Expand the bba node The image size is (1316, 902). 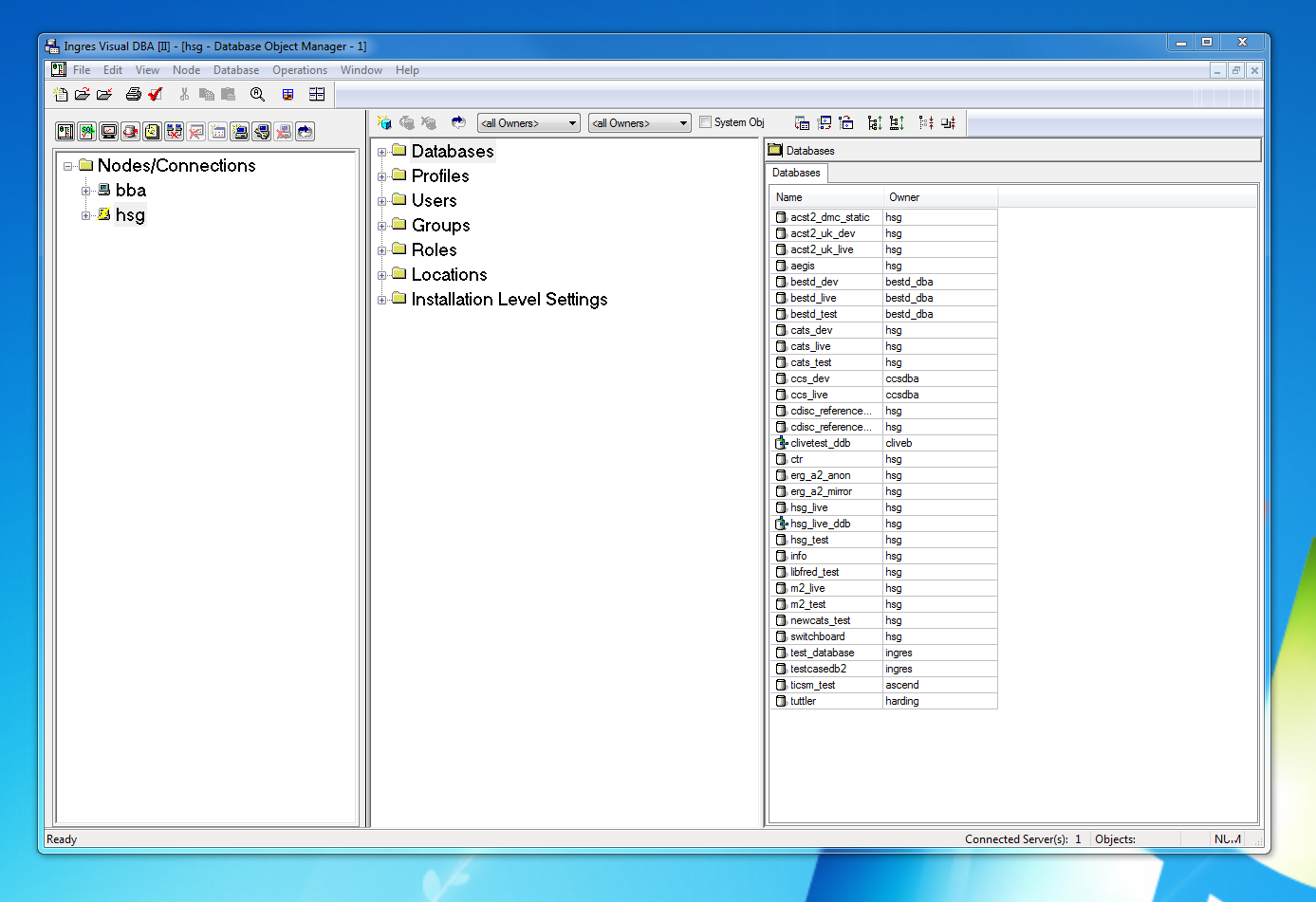(86, 191)
